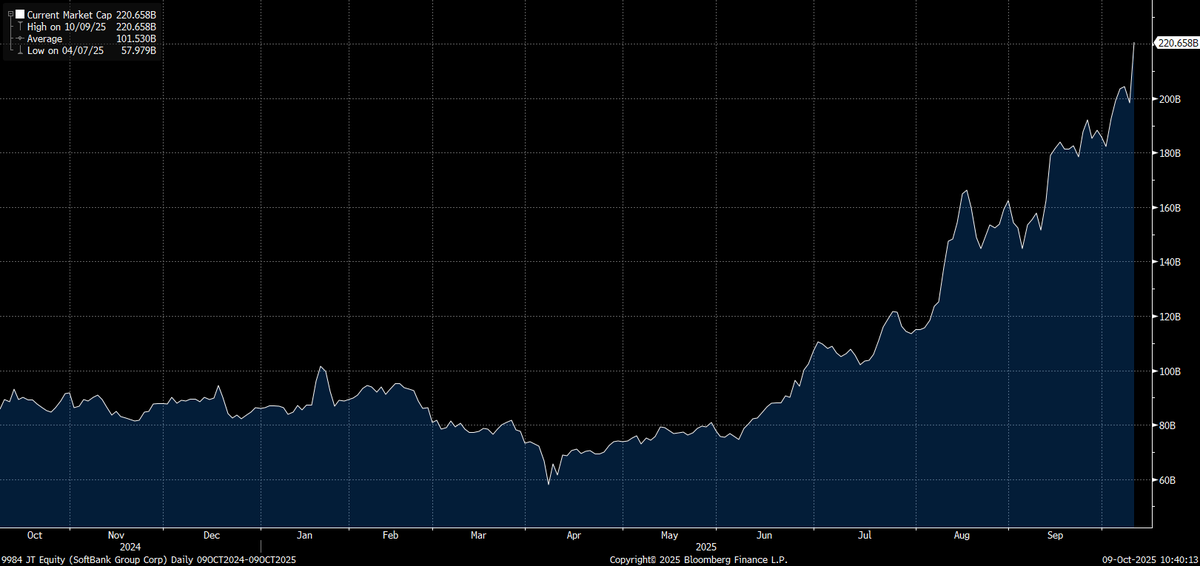Click the 220.658B last-price tag on y-axis
This screenshot has height=566, width=1200.
click(1177, 43)
